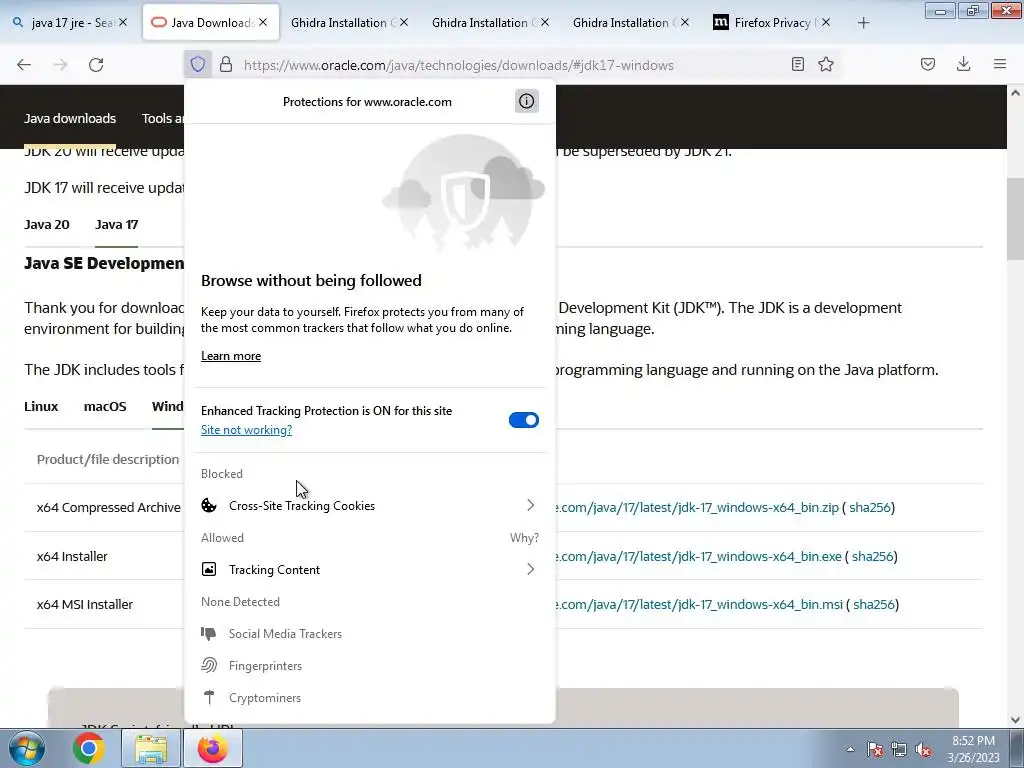Click the Firefox taskbar icon
This screenshot has width=1024, height=768.
tap(213, 748)
